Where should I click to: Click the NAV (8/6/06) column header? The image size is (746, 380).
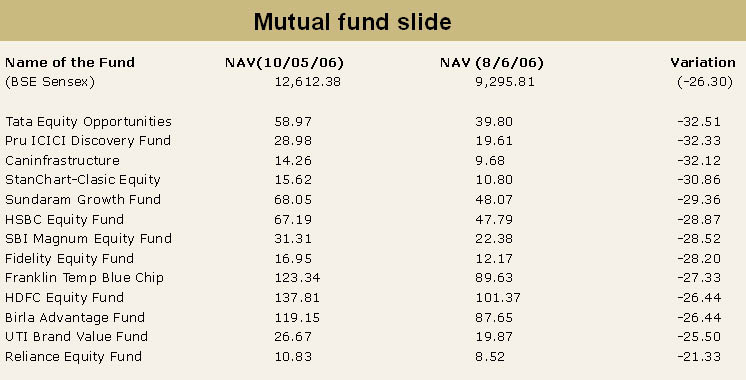pos(492,63)
